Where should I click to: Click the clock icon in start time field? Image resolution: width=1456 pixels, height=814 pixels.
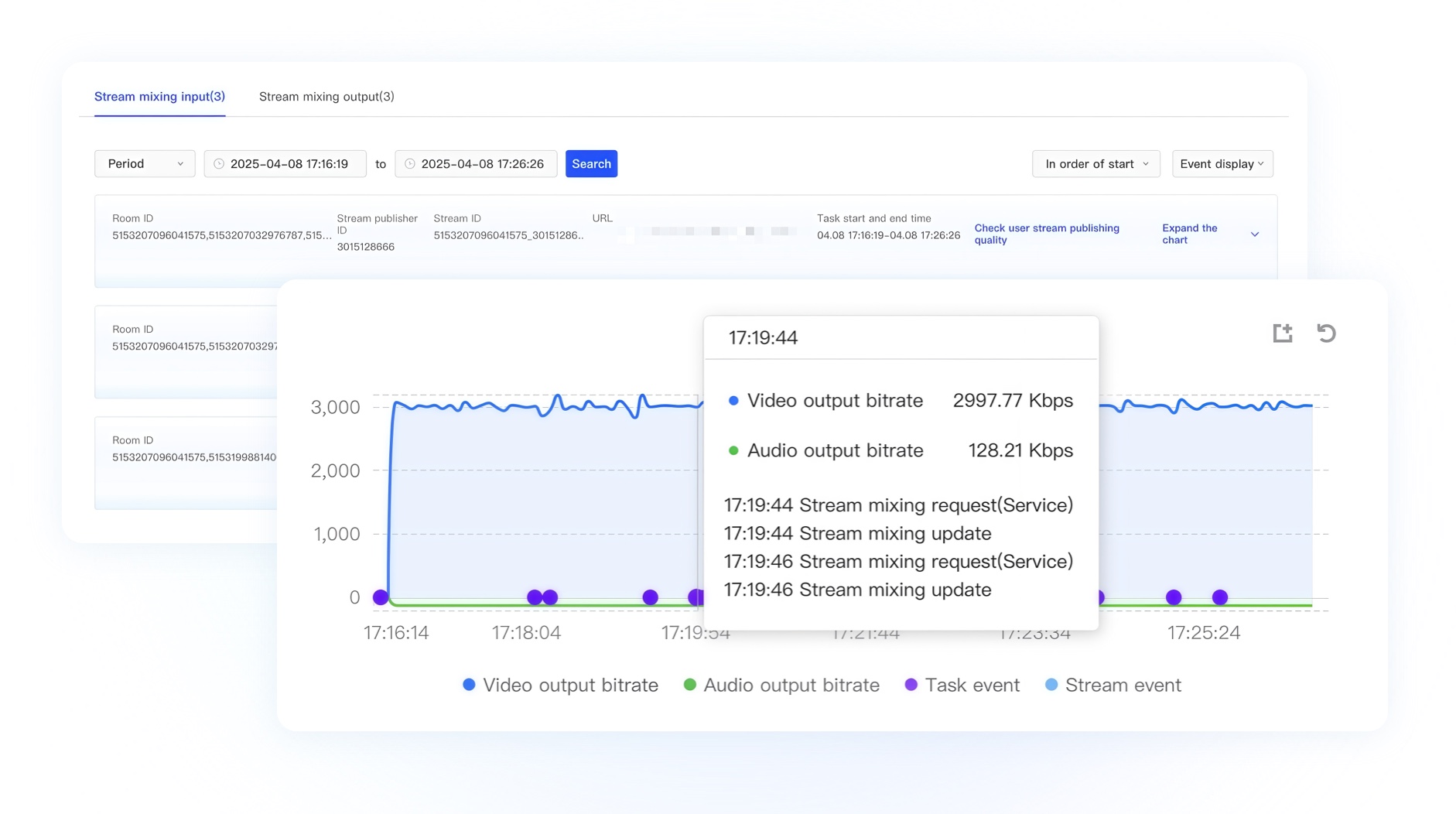[219, 164]
